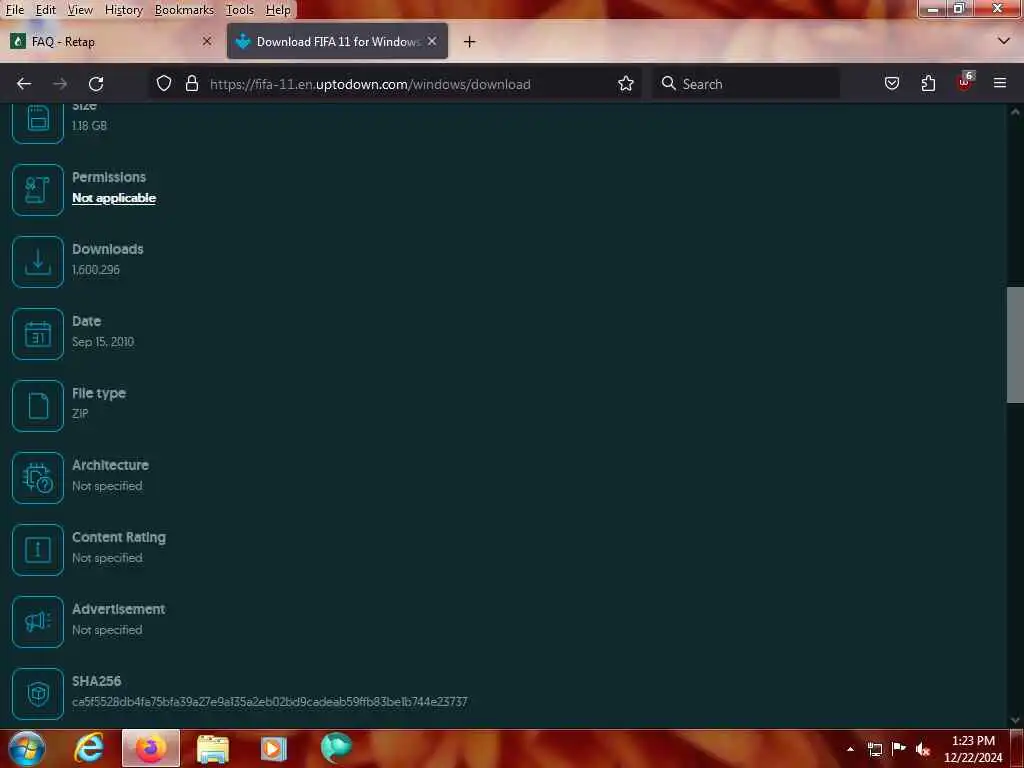1024x768 pixels.
Task: Open the Bookmarks menu
Action: (x=184, y=10)
